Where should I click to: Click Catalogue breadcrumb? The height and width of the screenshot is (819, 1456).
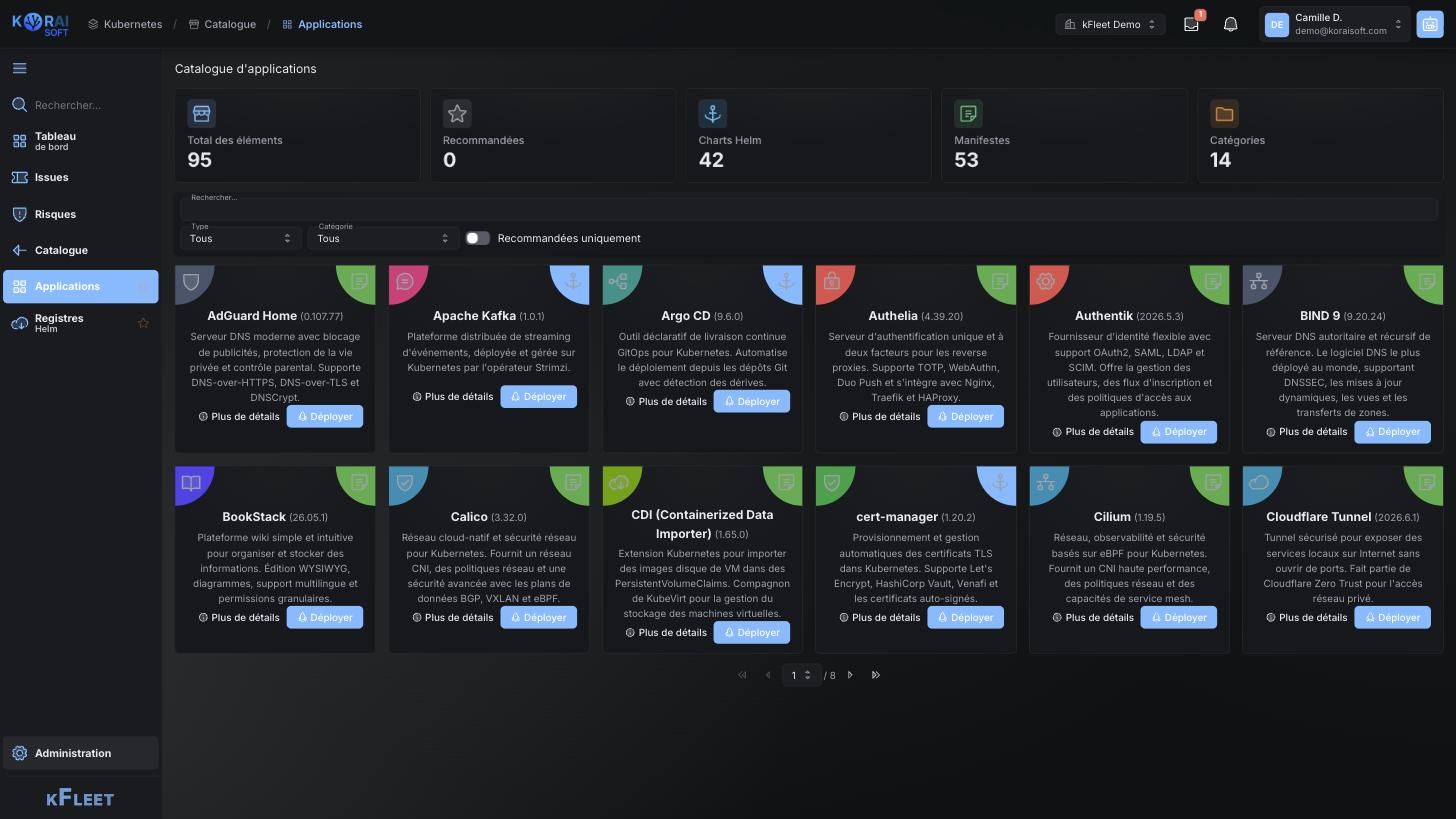coord(222,24)
